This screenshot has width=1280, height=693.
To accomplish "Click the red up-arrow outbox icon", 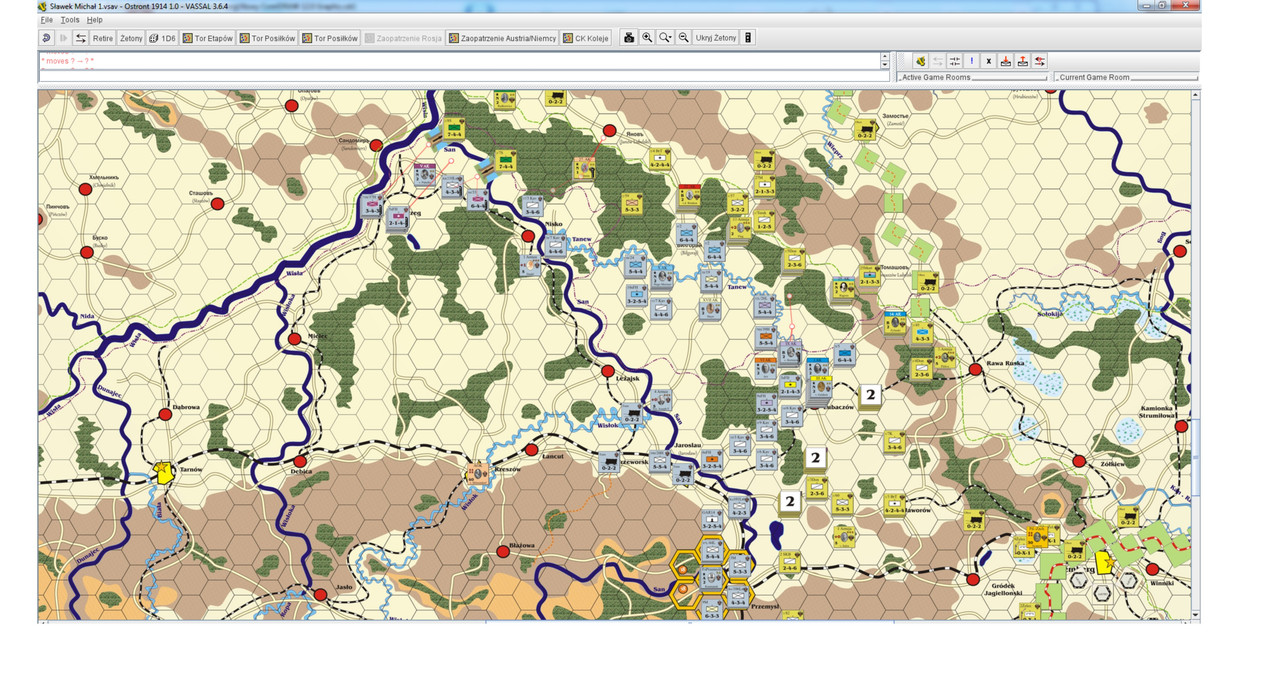I will (1023, 61).
